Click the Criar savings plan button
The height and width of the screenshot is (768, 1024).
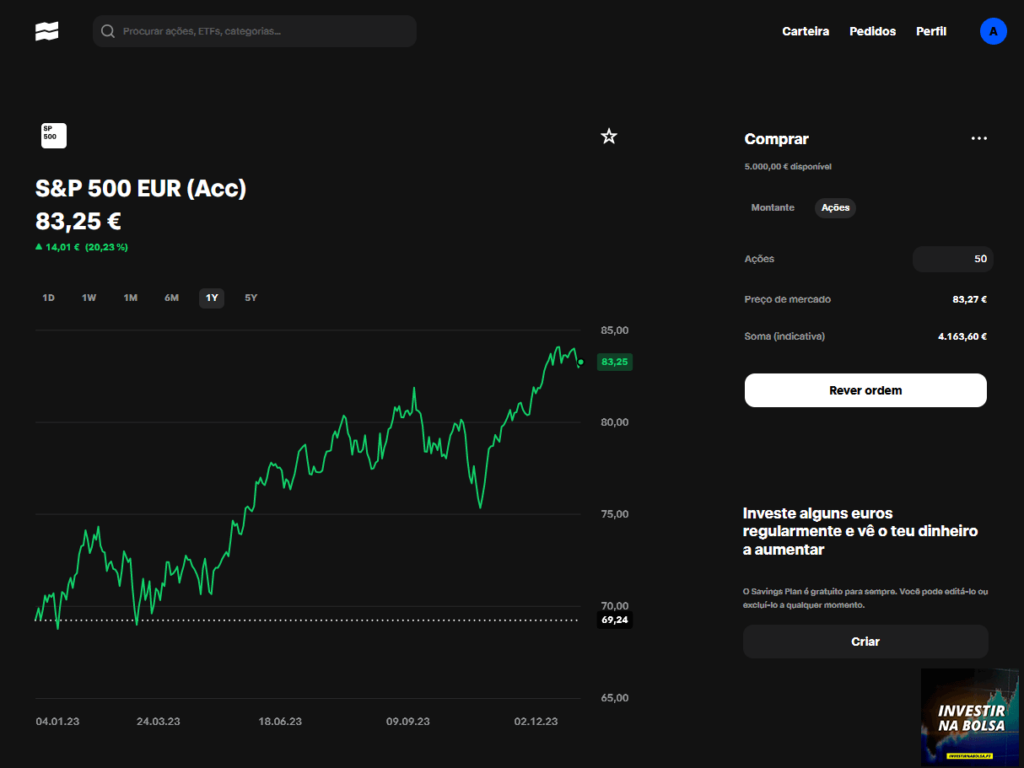point(865,641)
